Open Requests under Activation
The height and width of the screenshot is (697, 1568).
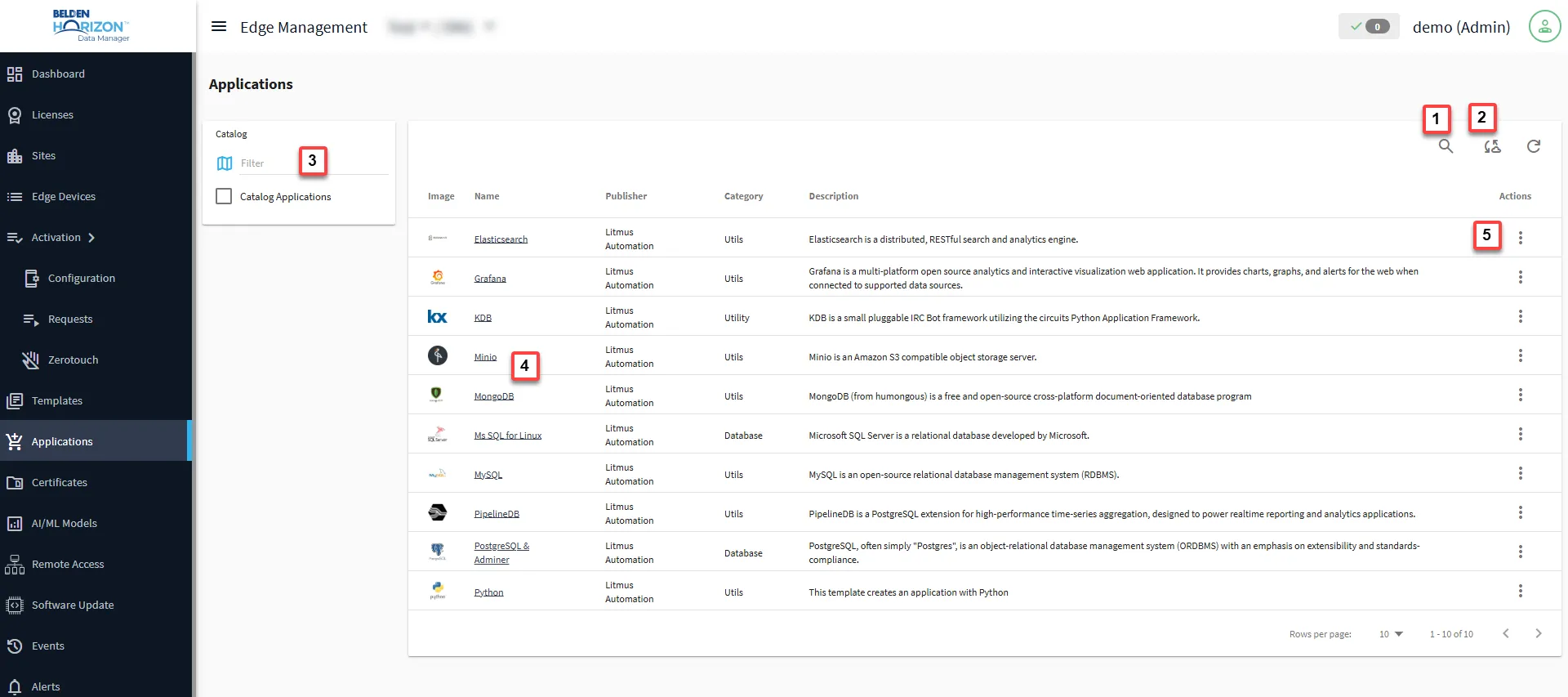(96, 319)
